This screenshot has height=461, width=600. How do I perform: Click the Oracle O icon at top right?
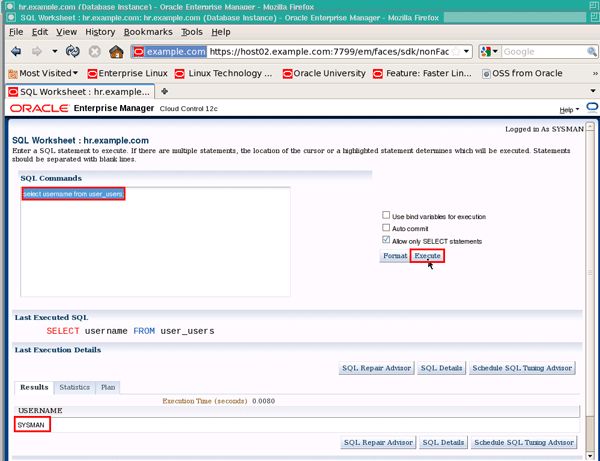pyautogui.click(x=592, y=108)
